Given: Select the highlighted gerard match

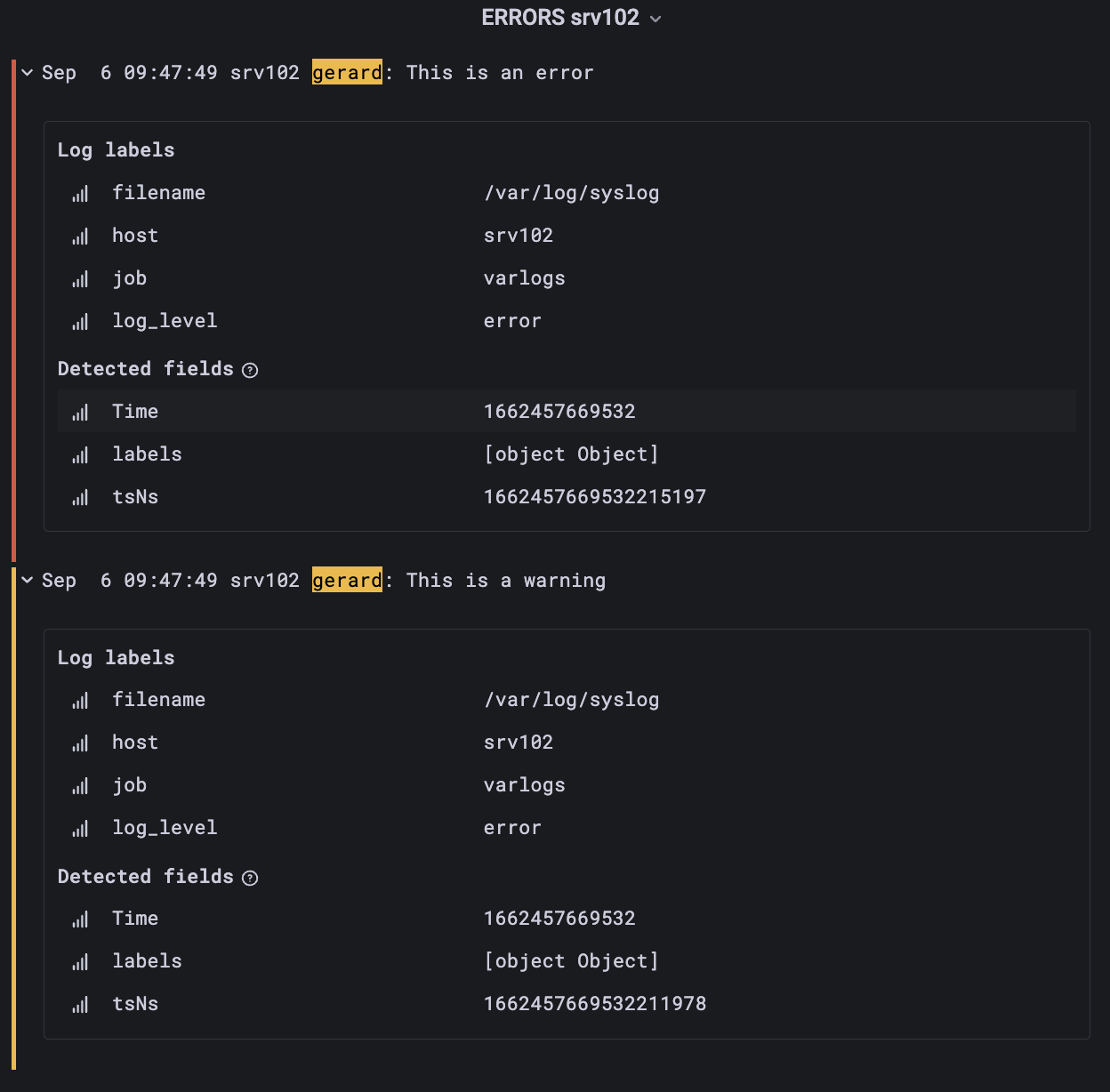Looking at the screenshot, I should pyautogui.click(x=347, y=72).
